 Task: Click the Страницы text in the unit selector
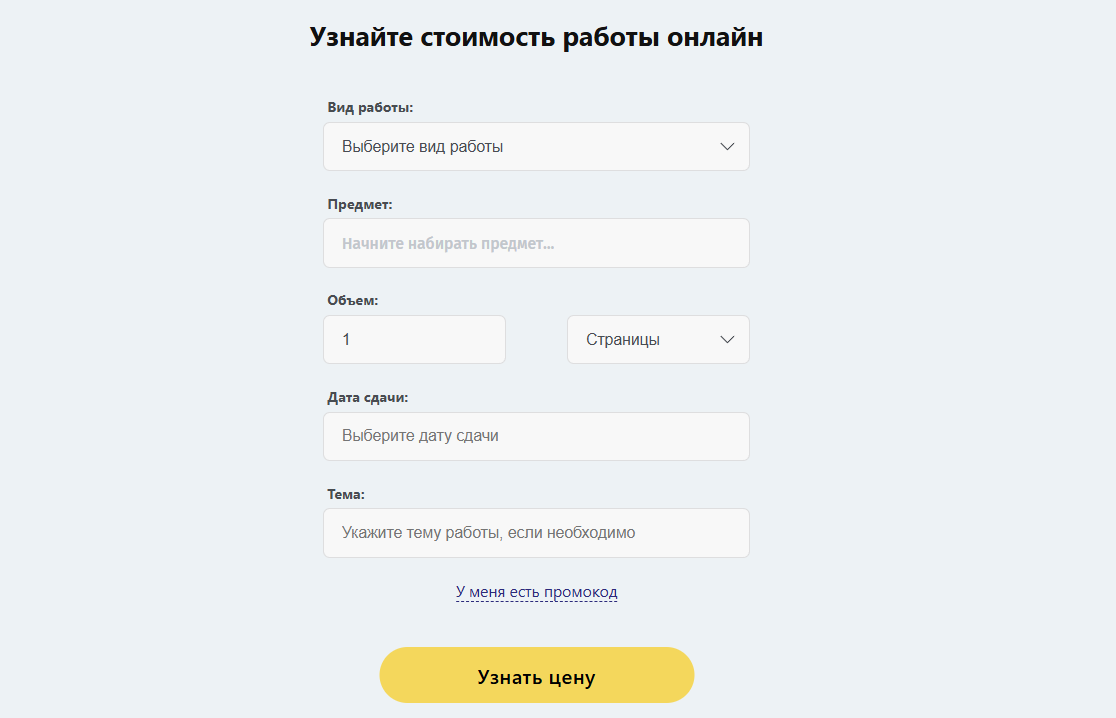[623, 340]
